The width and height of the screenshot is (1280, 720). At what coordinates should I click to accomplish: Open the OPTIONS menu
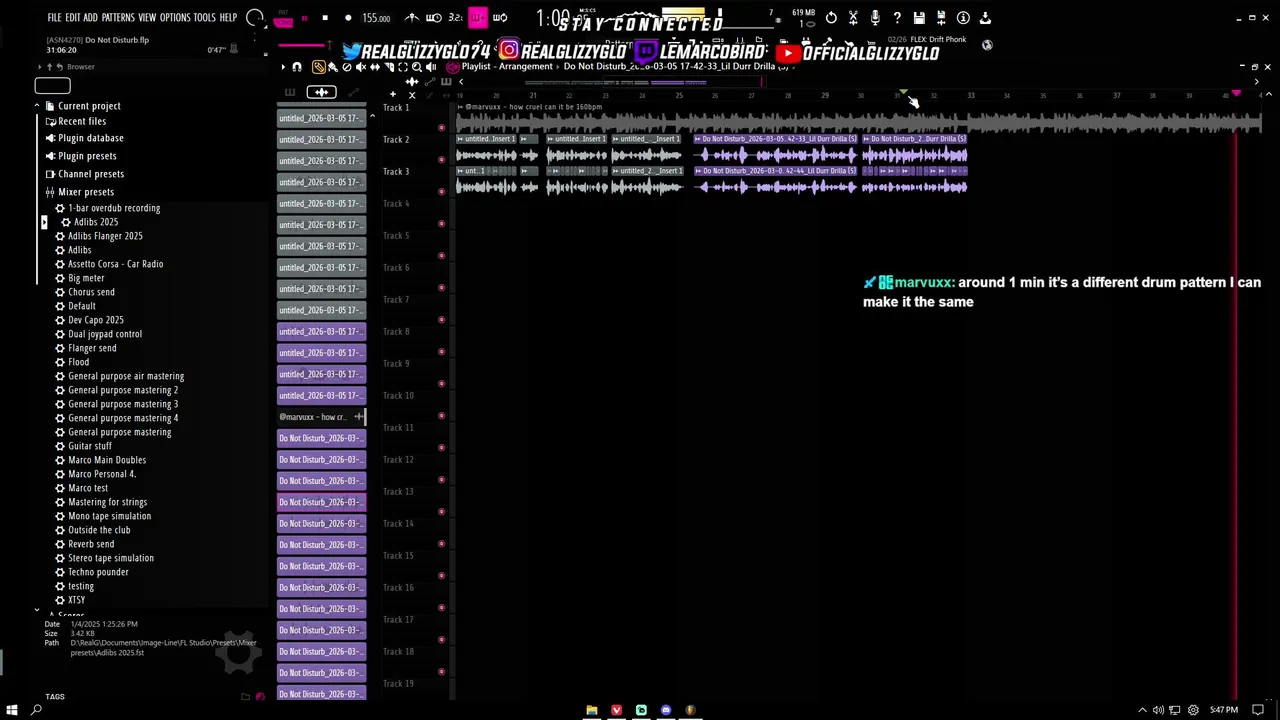[175, 18]
